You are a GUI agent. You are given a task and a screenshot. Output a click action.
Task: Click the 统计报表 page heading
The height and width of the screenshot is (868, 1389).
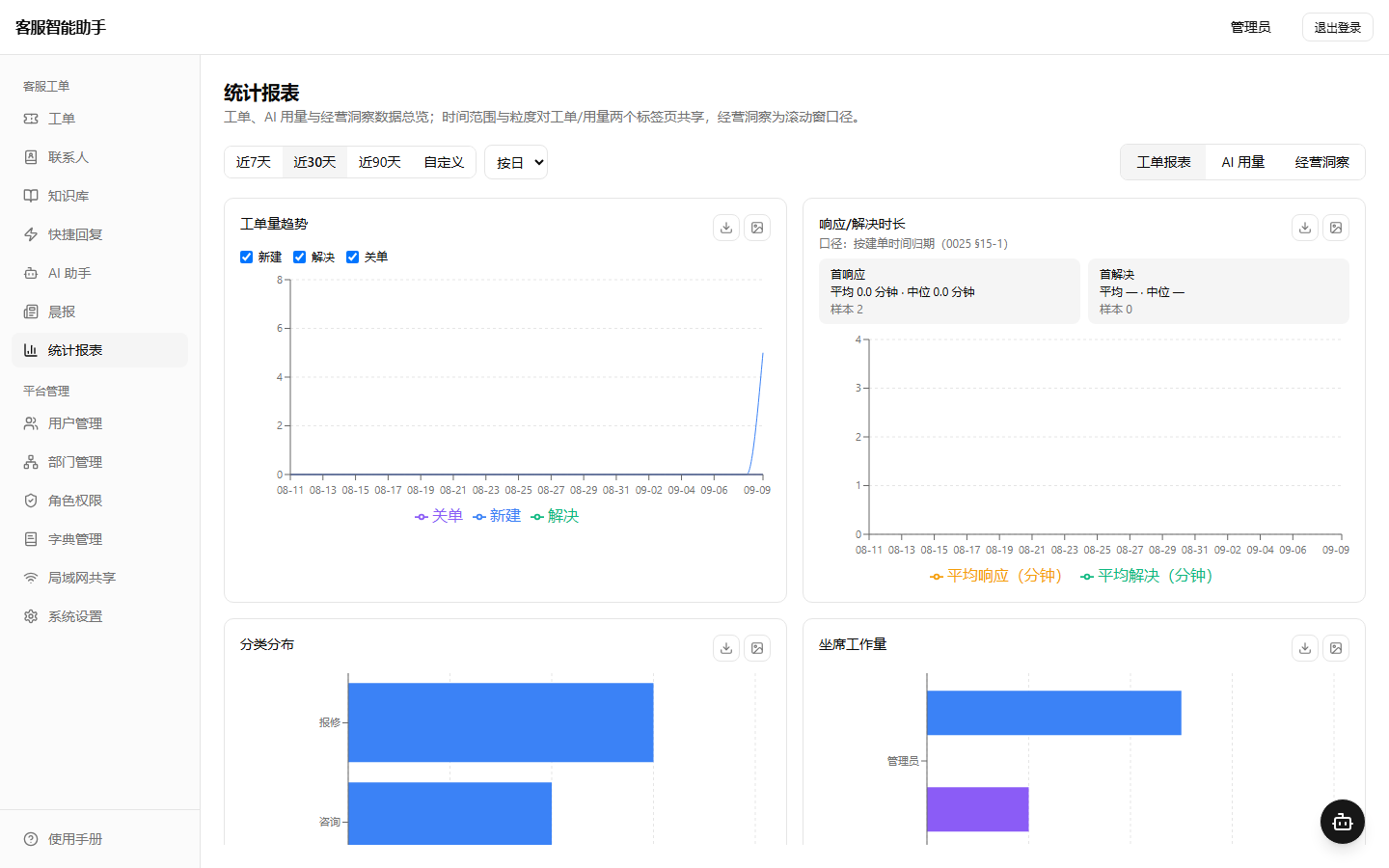261,93
